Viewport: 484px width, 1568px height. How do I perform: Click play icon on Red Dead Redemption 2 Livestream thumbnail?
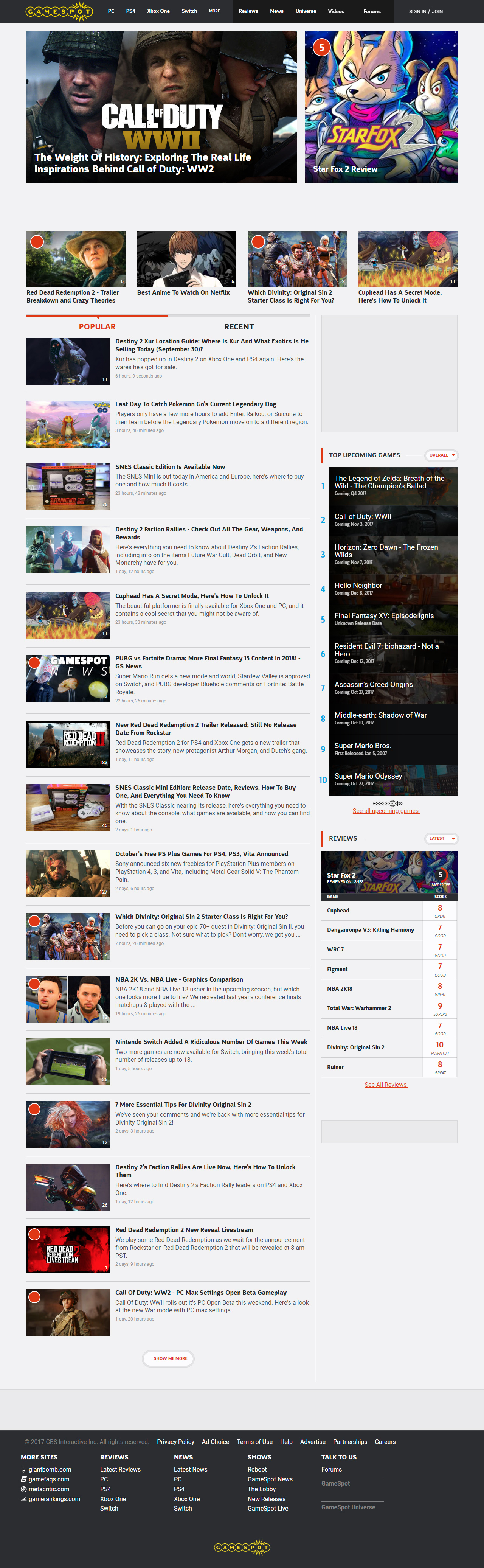[35, 1234]
